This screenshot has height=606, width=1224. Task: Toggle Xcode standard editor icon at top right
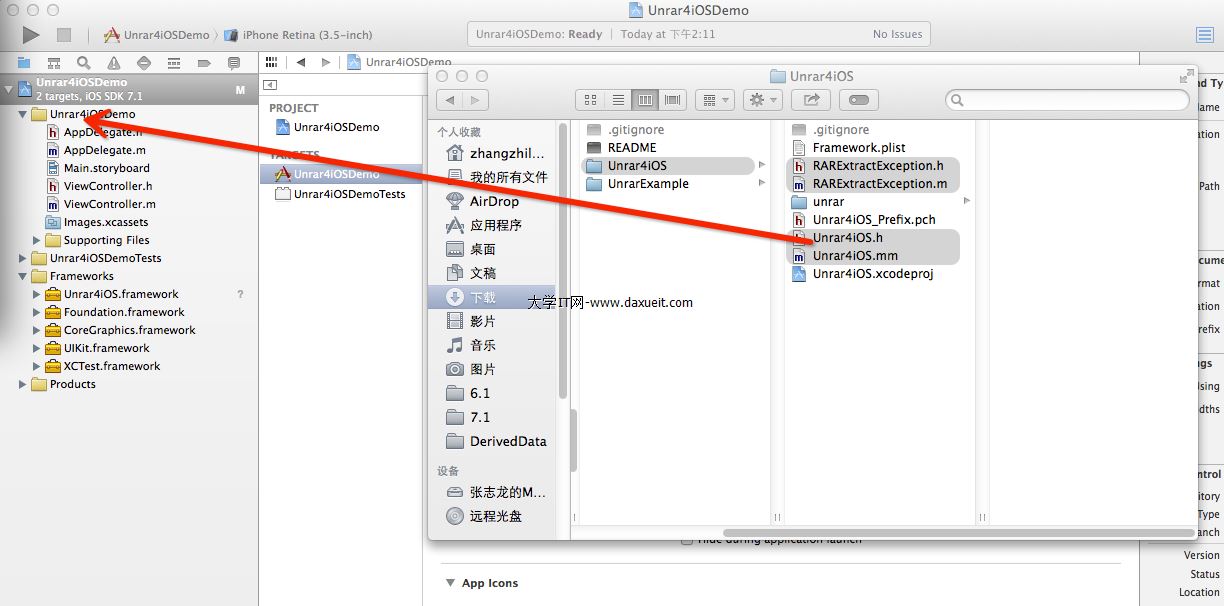[x=1205, y=34]
